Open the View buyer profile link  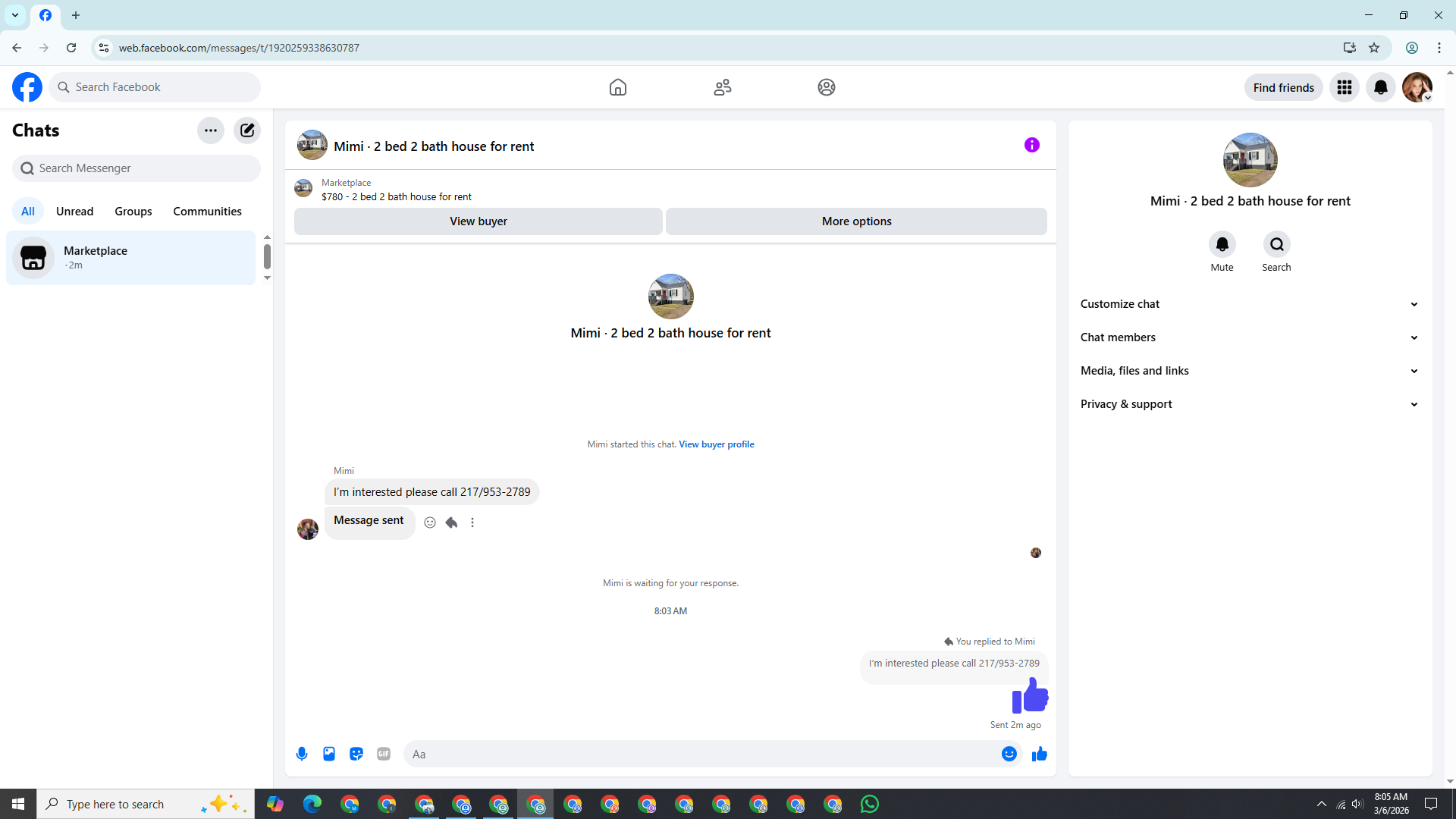click(x=716, y=444)
